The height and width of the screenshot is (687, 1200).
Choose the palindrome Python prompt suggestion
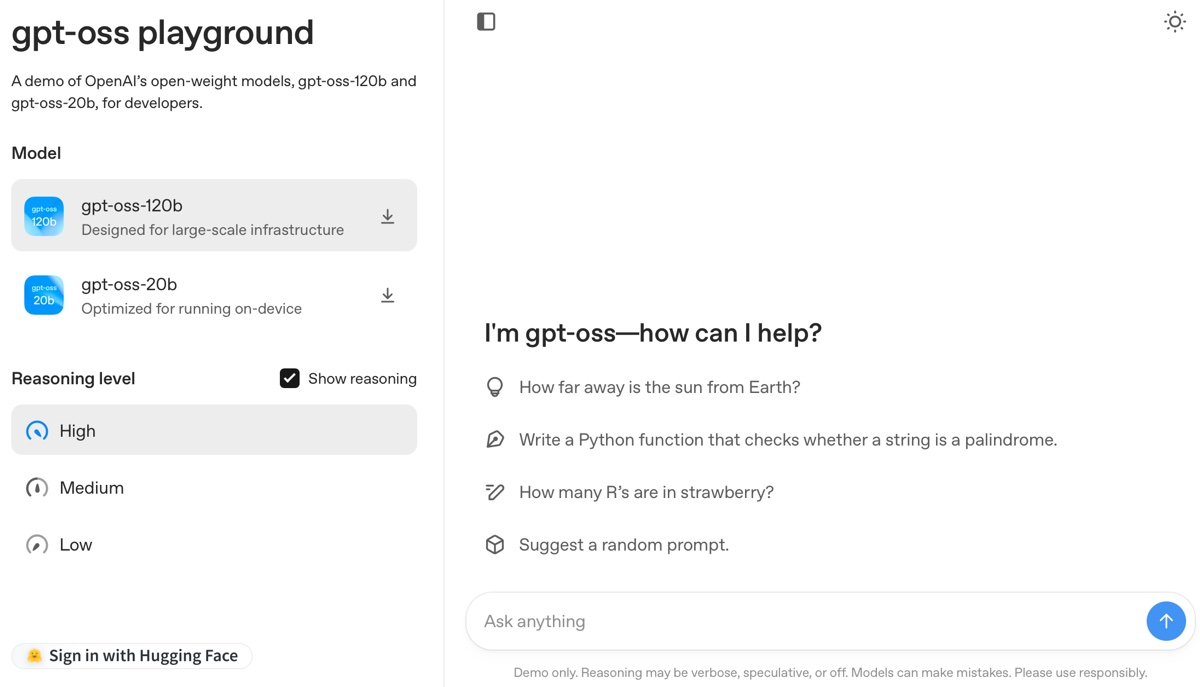pyautogui.click(x=787, y=439)
